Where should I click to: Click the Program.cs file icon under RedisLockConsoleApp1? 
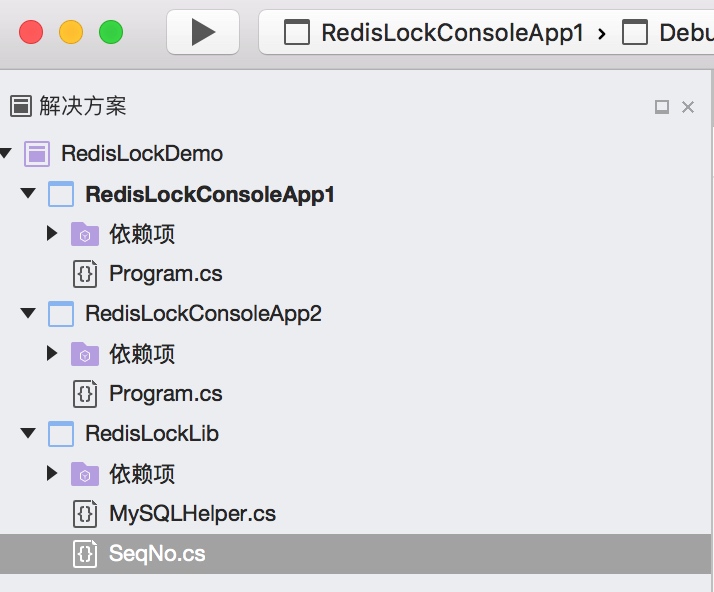point(85,274)
